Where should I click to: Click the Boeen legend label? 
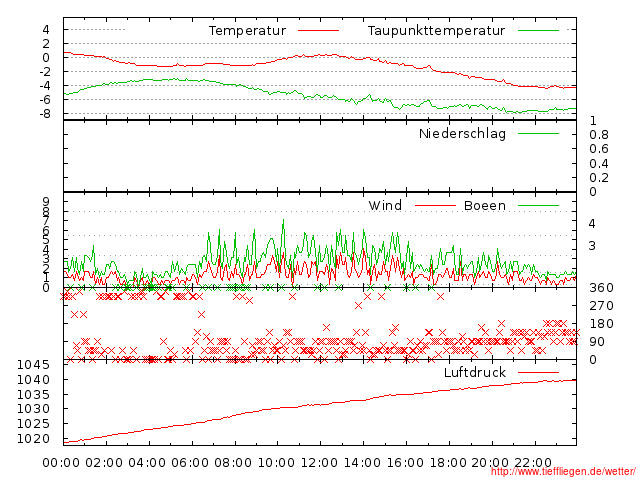click(485, 205)
